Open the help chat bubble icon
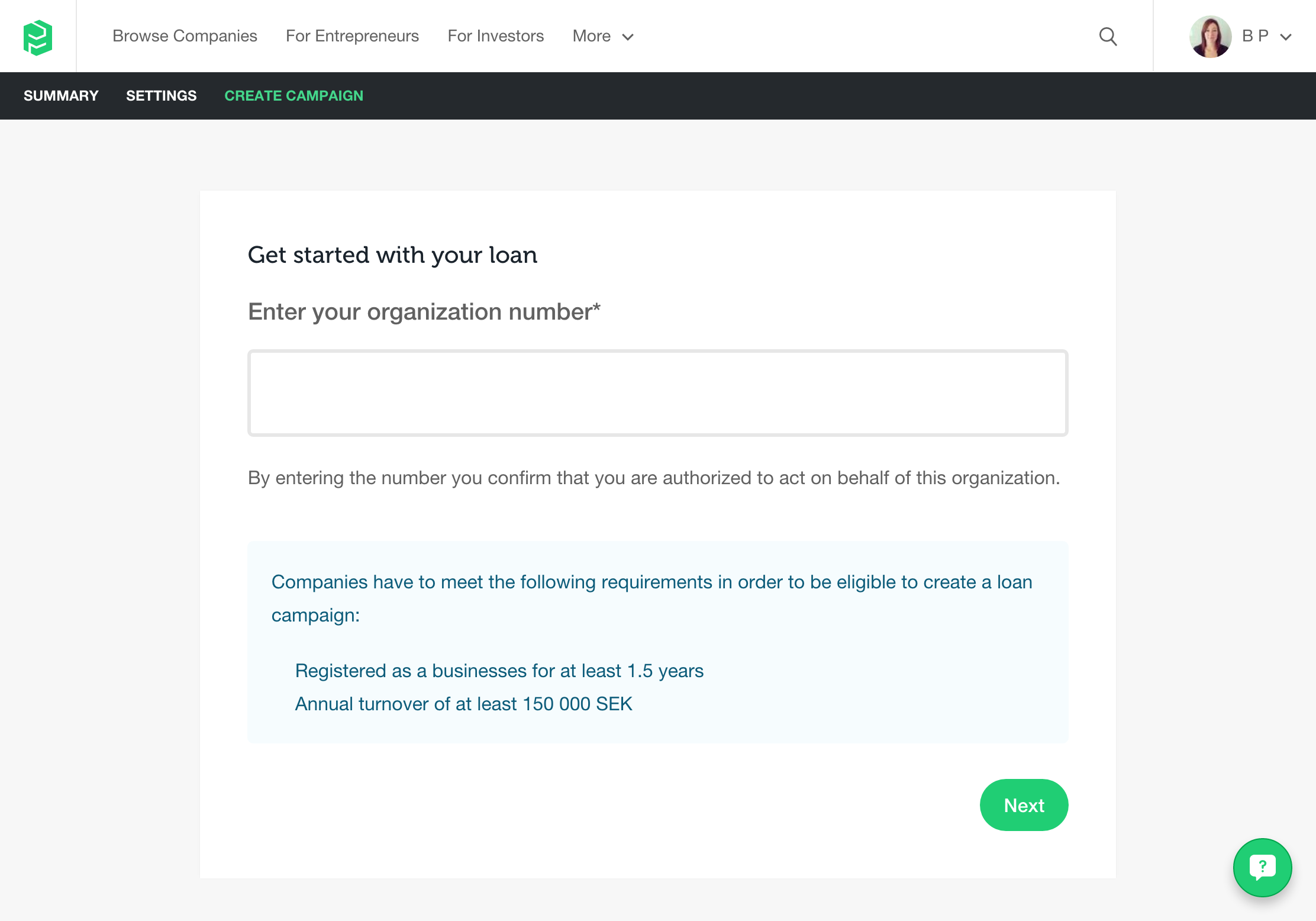This screenshot has width=1316, height=921. click(x=1262, y=867)
